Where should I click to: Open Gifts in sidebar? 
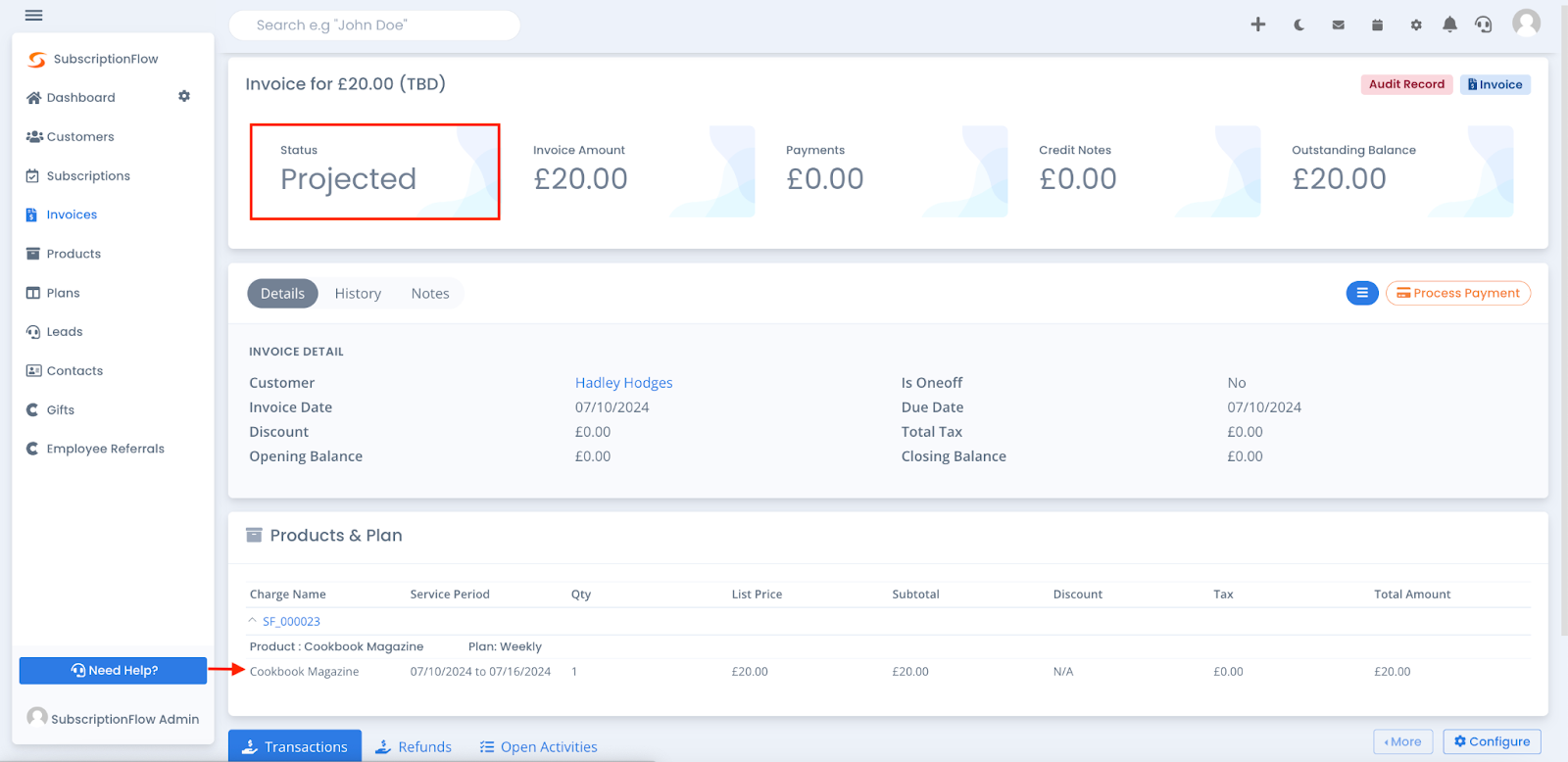tap(50, 409)
